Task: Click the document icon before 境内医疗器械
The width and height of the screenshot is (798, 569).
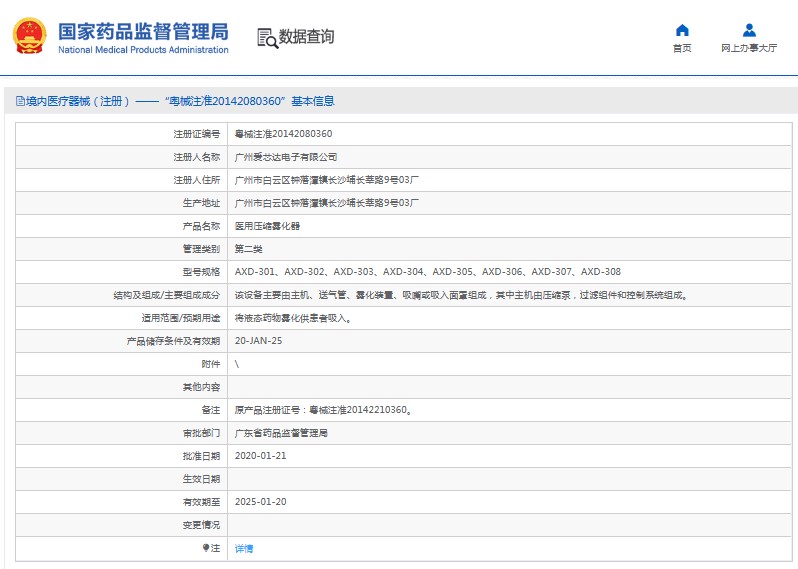Action: [x=20, y=101]
